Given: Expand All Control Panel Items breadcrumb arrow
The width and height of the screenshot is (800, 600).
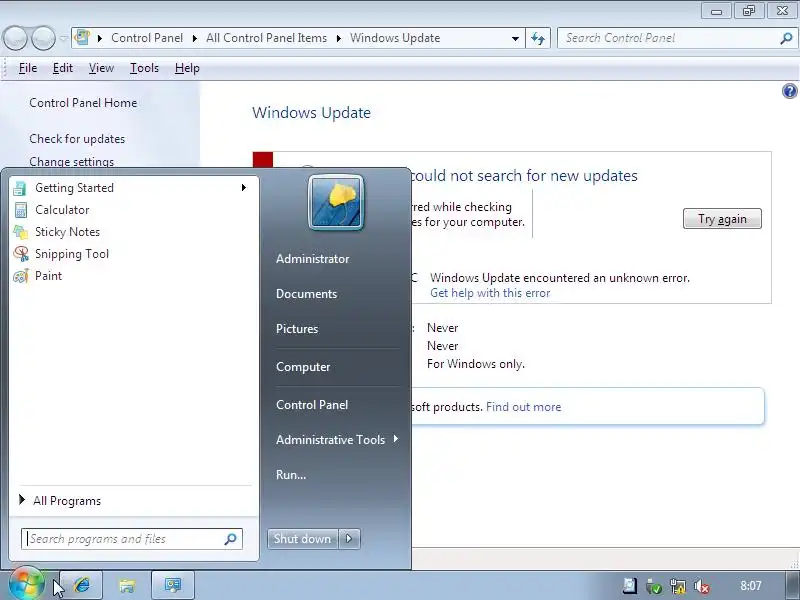Looking at the screenshot, I should point(338,38).
